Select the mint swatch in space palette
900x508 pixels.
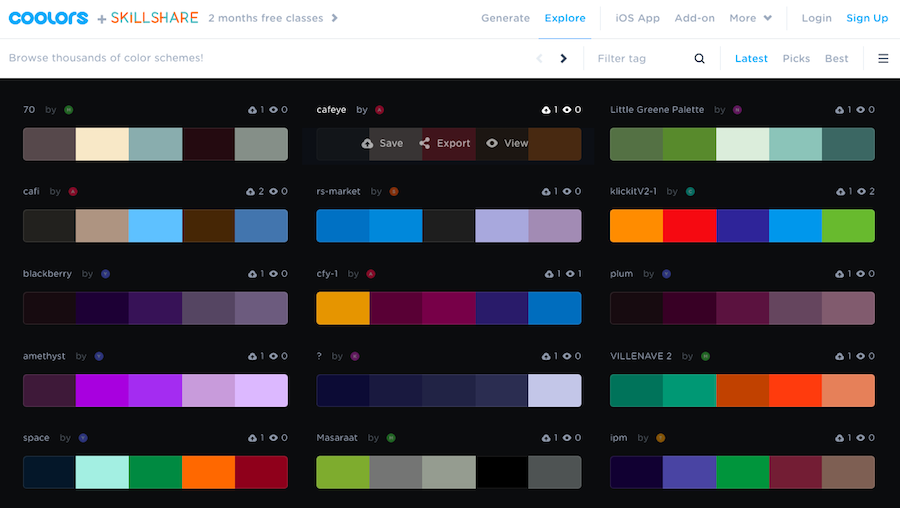[x=102, y=472]
